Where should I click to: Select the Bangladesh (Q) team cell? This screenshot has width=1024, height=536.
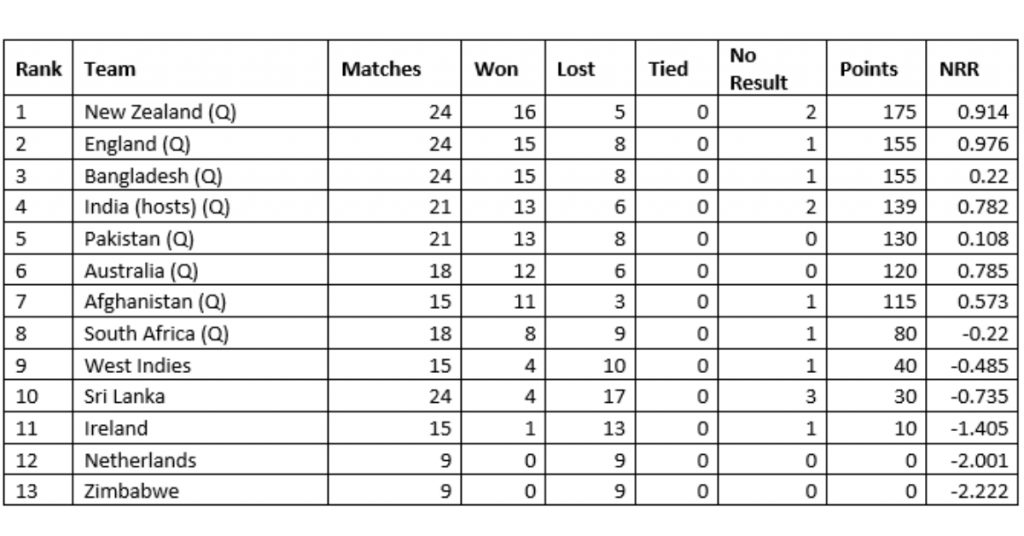(x=200, y=175)
